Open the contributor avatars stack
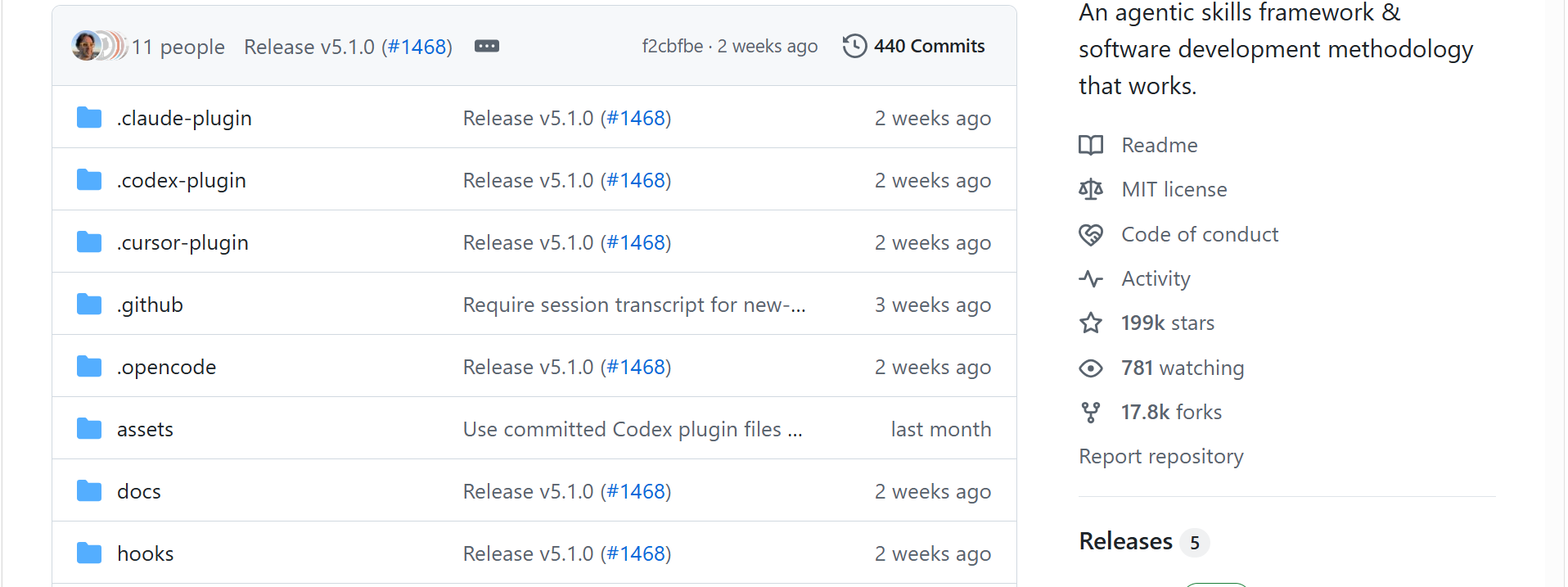The image size is (1568, 587). point(99,46)
